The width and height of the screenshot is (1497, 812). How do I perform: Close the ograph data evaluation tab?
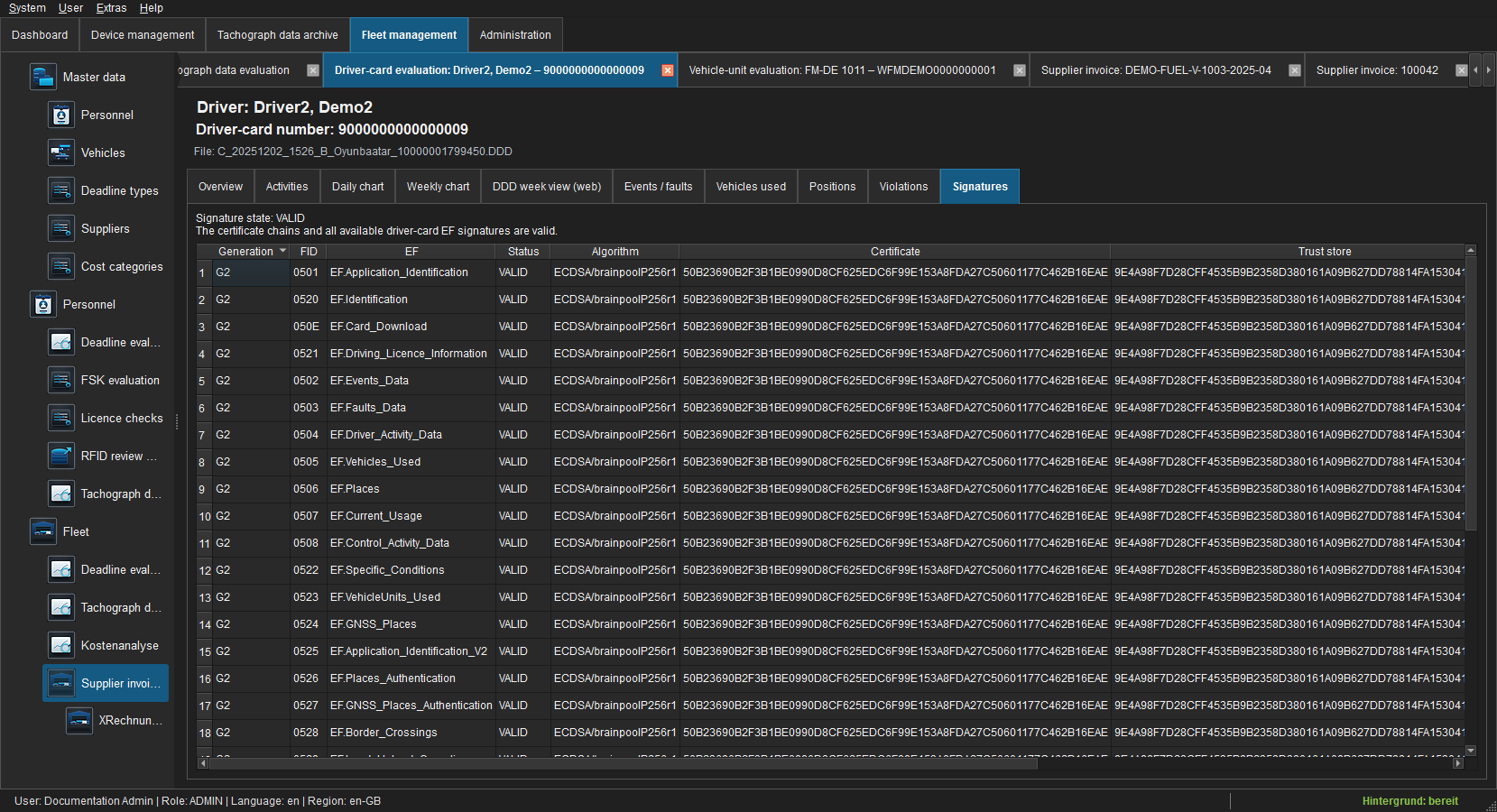coord(313,70)
